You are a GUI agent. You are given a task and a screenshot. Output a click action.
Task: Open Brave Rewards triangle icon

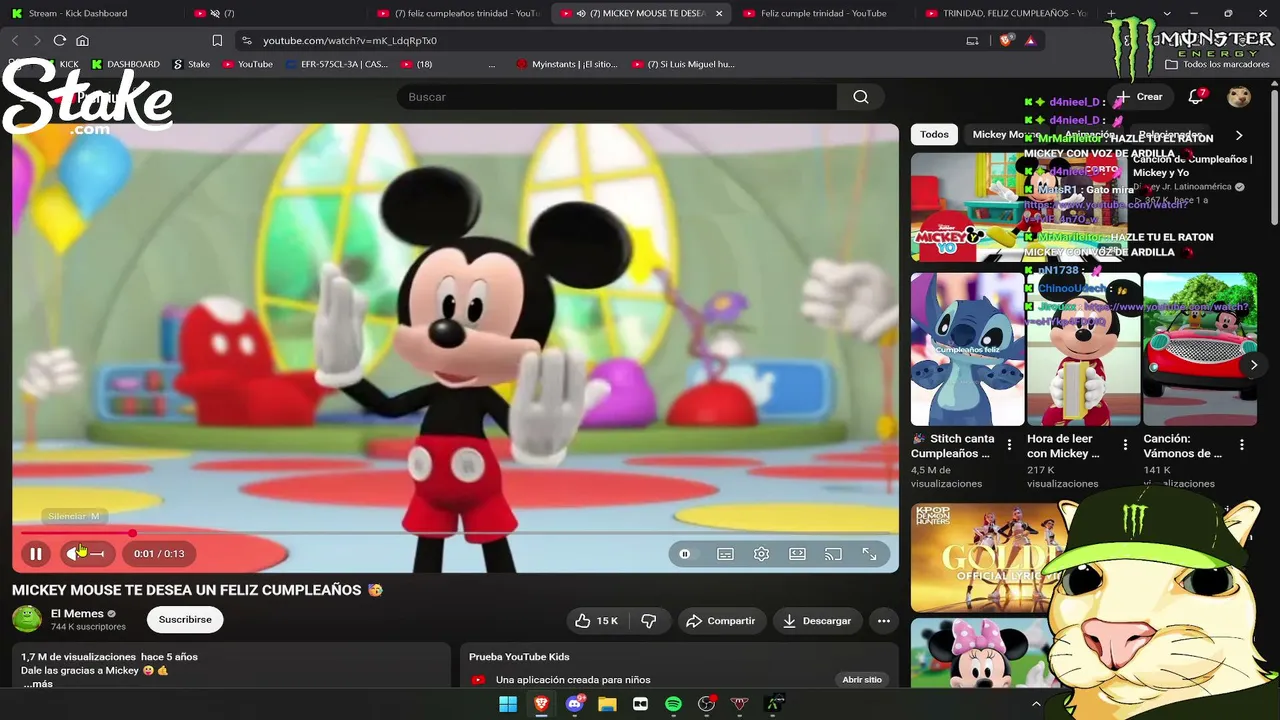1030,41
